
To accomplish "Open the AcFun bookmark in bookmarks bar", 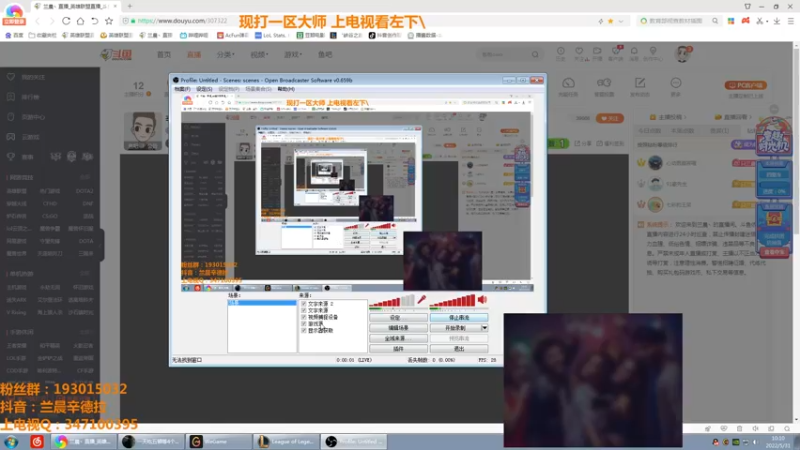I will click(233, 35).
